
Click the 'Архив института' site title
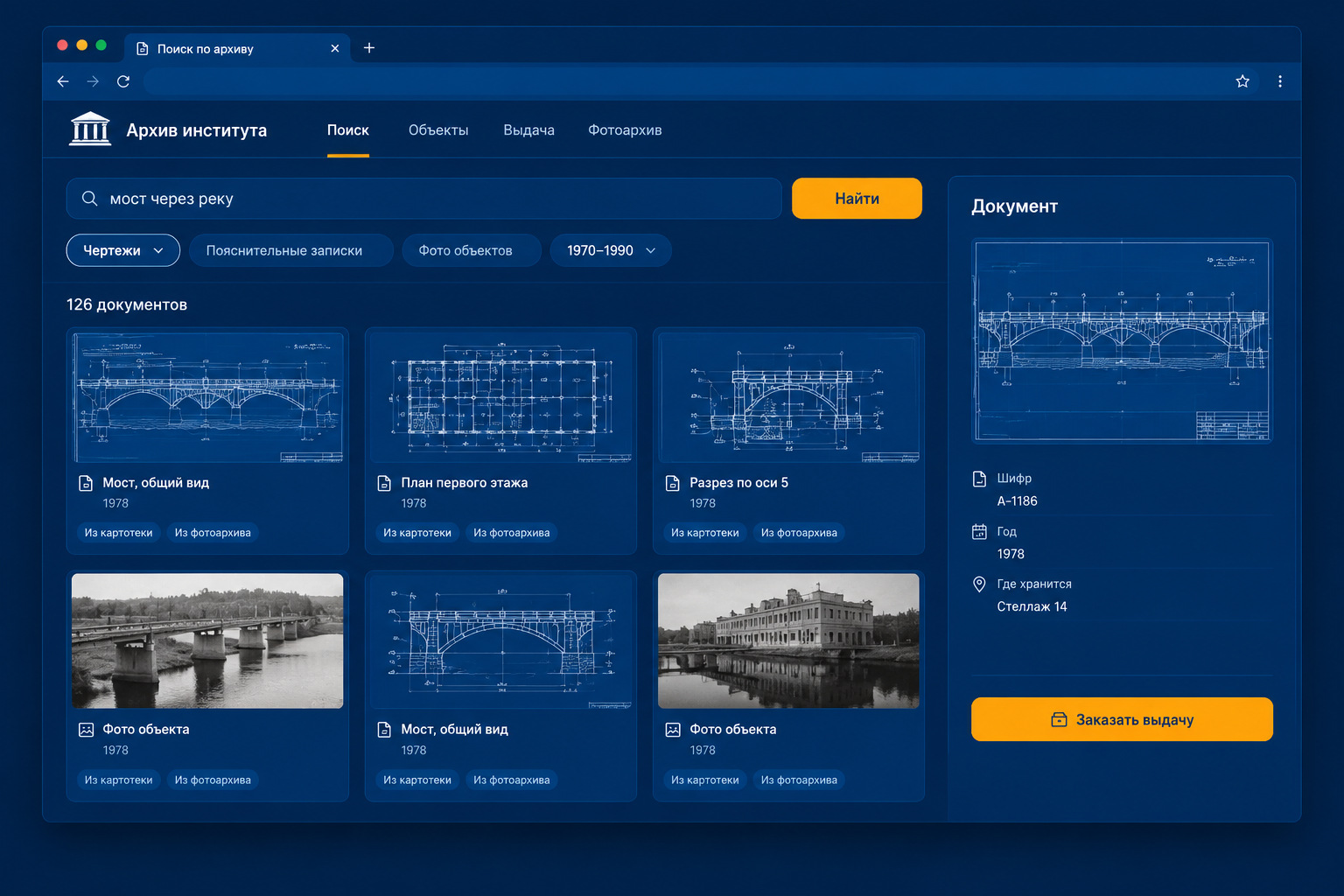pos(197,130)
